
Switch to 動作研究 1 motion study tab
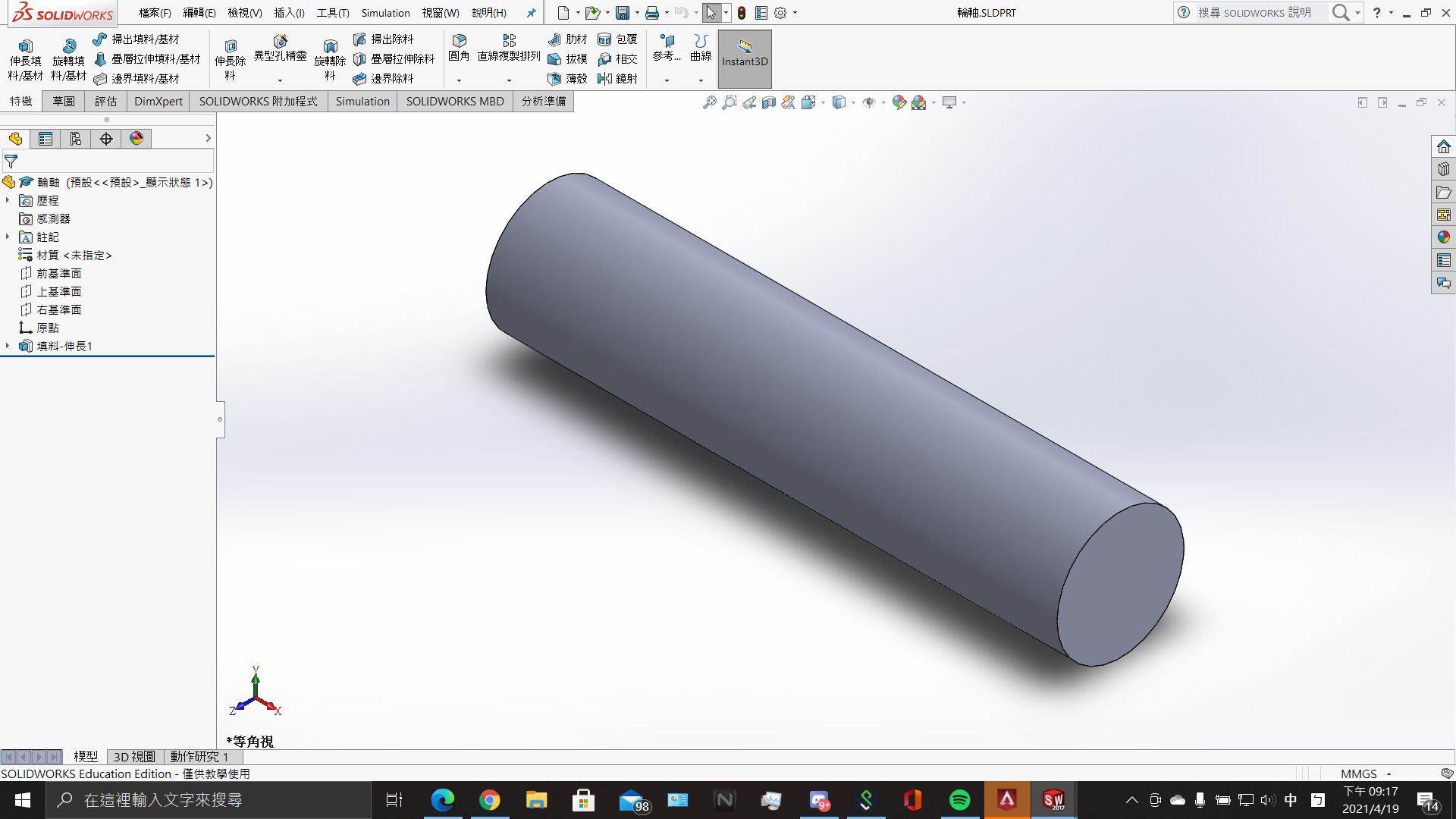199,756
